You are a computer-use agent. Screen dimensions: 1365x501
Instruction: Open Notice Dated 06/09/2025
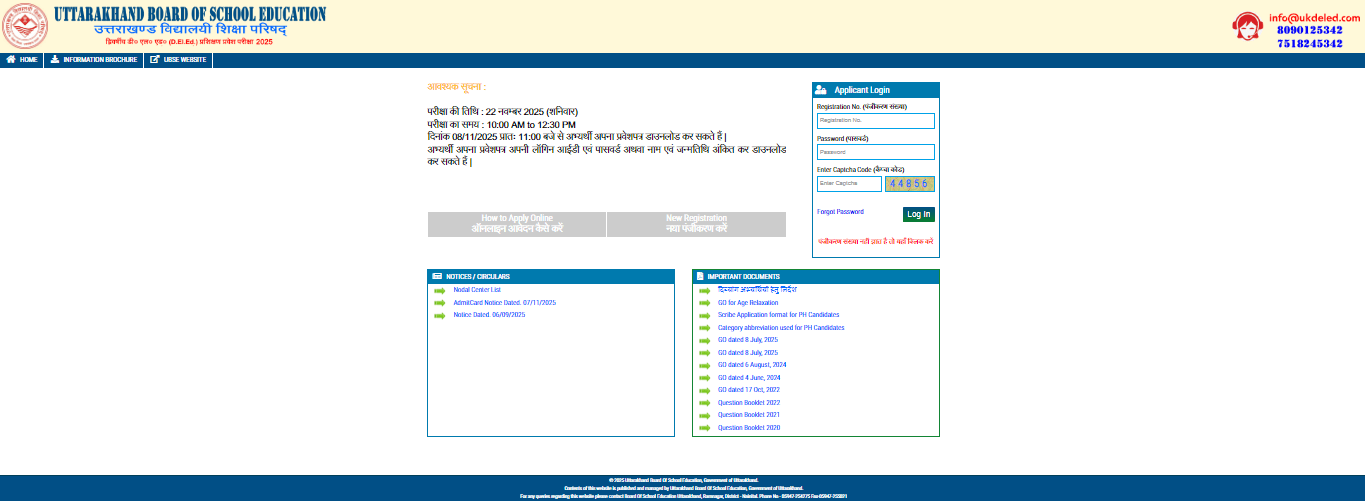pyautogui.click(x=489, y=315)
